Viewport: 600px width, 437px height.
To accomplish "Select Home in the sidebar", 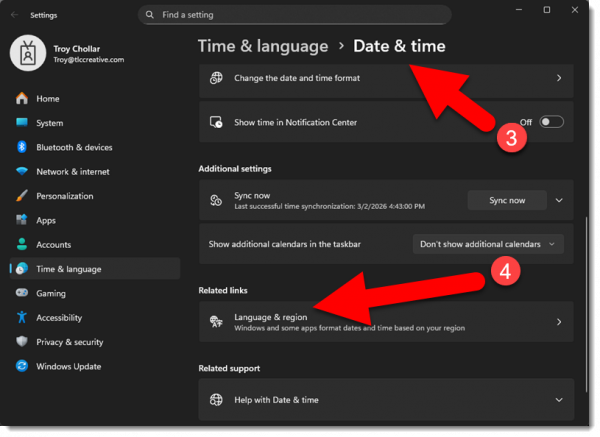I will [48, 99].
